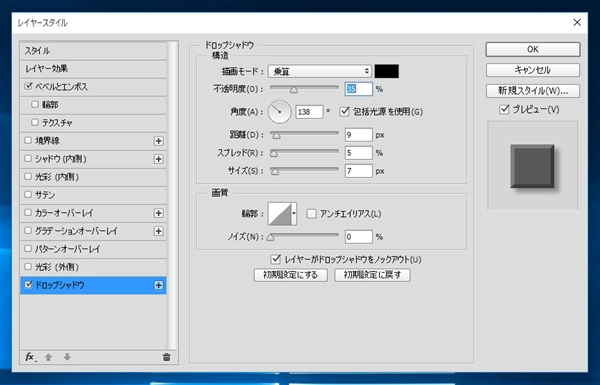Enable the 光彩 (内側) checkbox
The width and height of the screenshot is (600, 385).
point(28,176)
